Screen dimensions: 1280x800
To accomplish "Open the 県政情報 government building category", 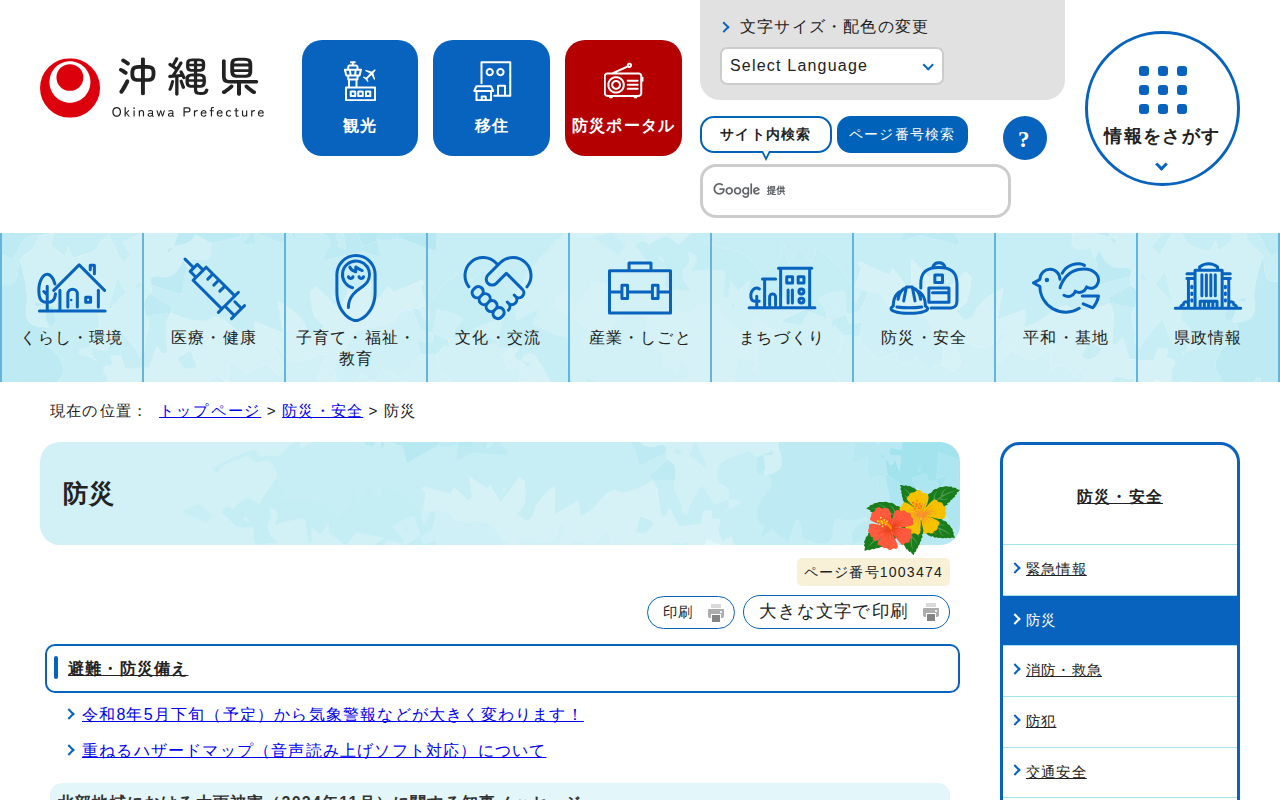I will pos(1208,308).
